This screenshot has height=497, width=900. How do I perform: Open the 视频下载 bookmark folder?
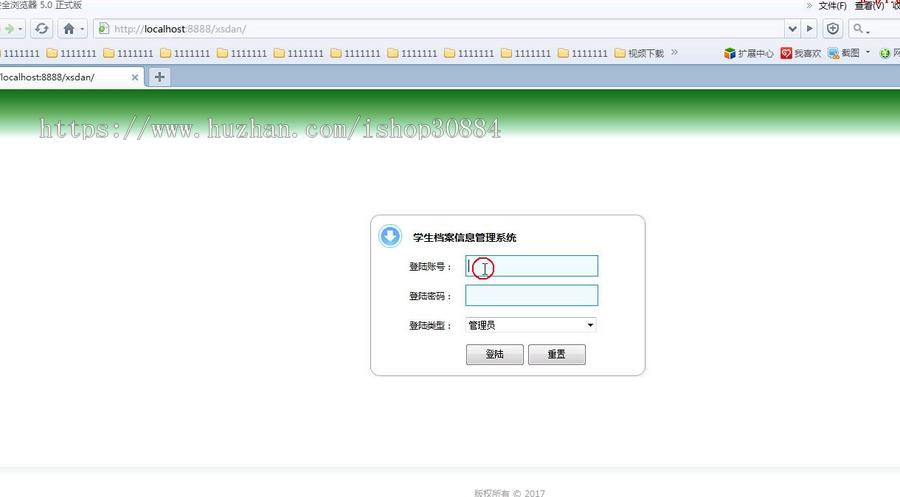click(x=639, y=53)
